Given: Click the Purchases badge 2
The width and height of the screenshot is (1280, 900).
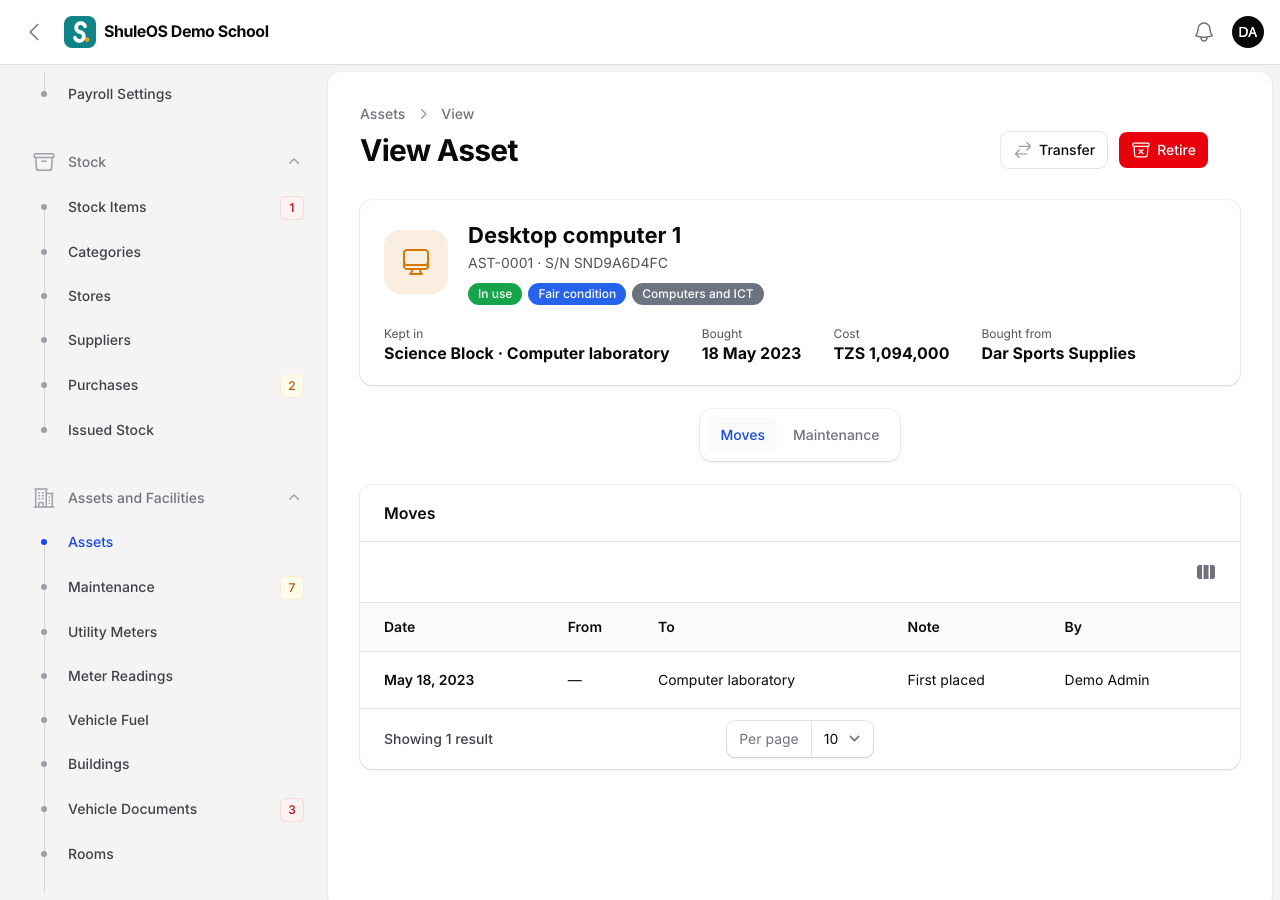Looking at the screenshot, I should coord(292,386).
